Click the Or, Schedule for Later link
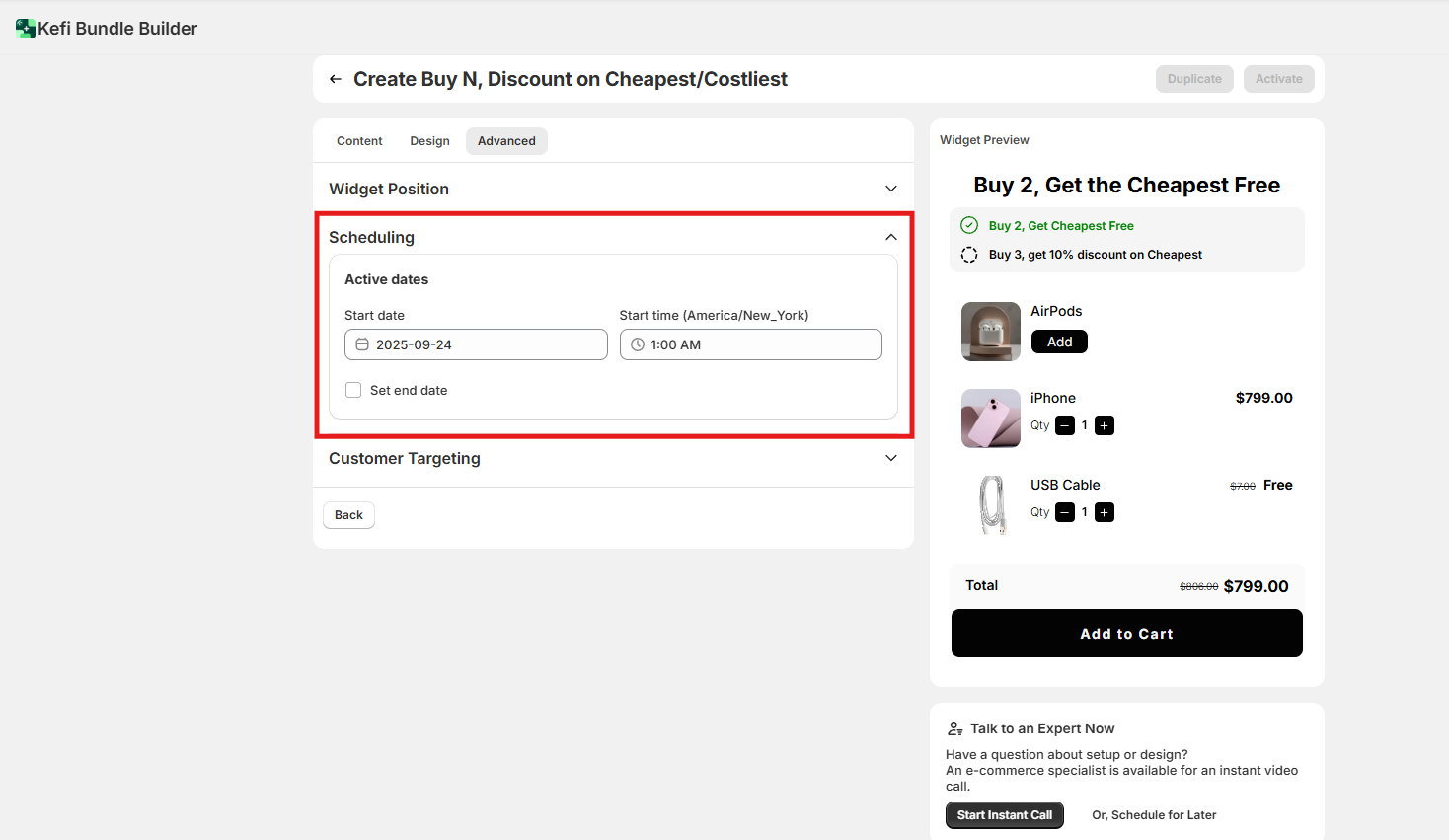The image size is (1449, 840). (x=1153, y=815)
